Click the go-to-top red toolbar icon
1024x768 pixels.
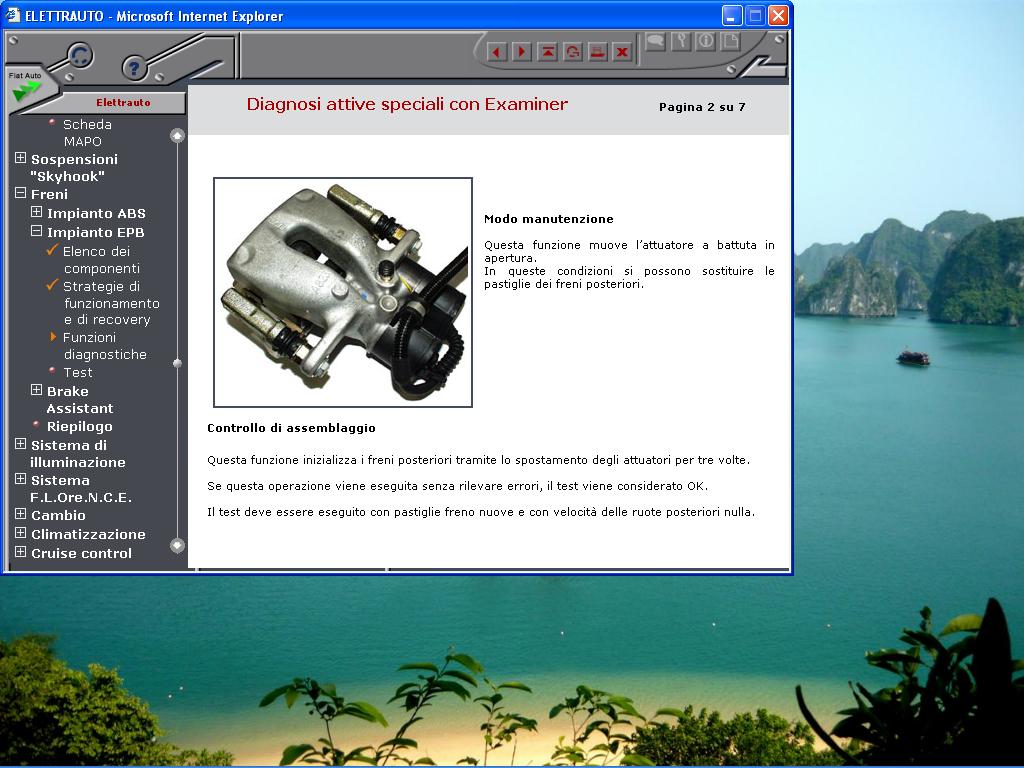point(547,52)
